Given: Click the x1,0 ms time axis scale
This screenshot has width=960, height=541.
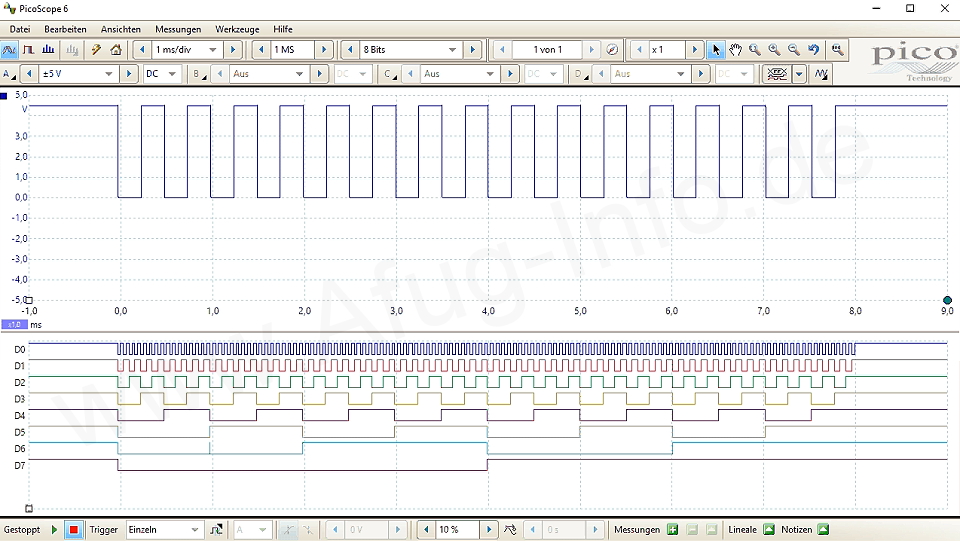Looking at the screenshot, I should pos(14,324).
